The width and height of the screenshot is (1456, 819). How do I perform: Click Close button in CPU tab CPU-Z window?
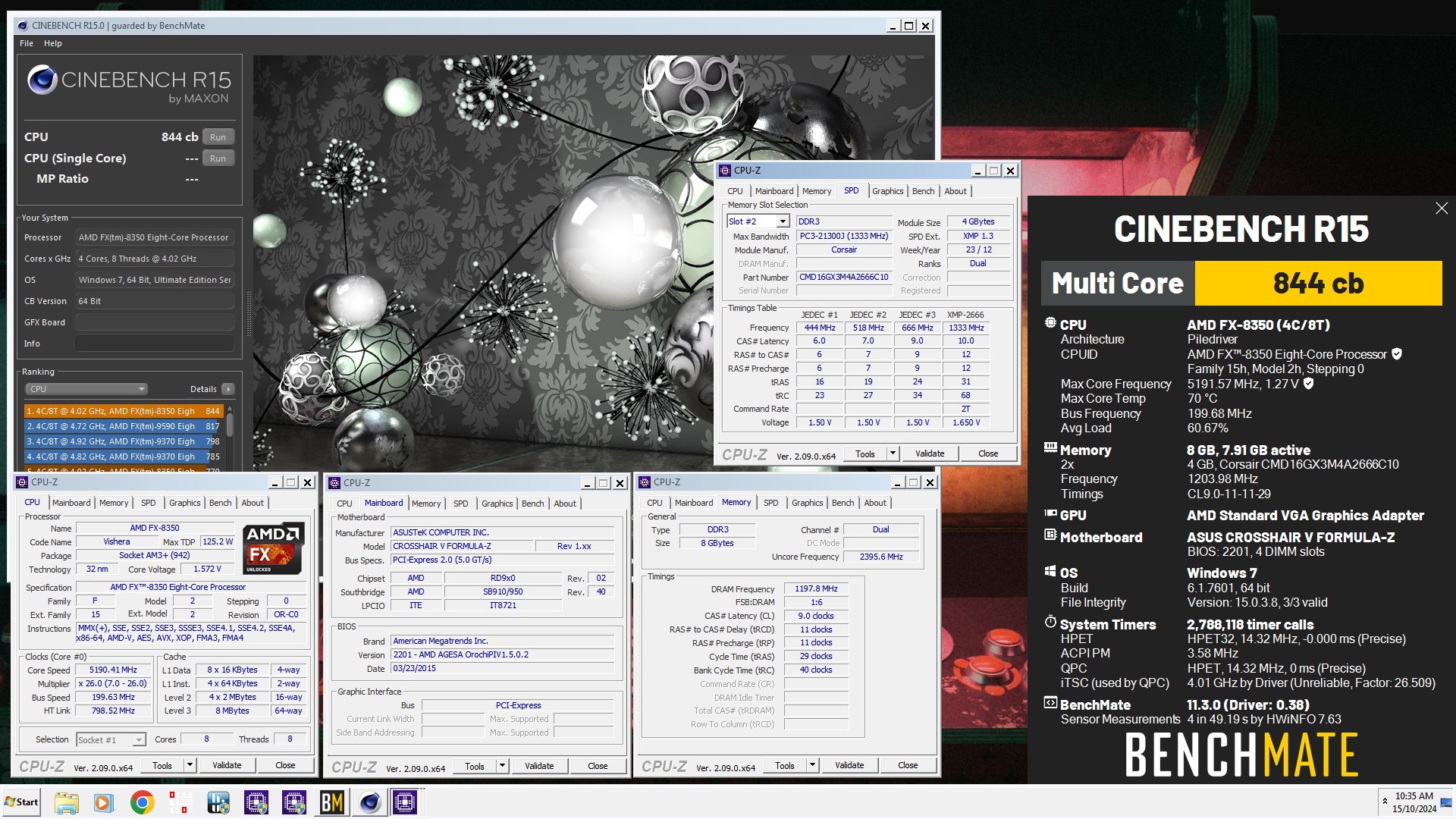click(x=285, y=765)
